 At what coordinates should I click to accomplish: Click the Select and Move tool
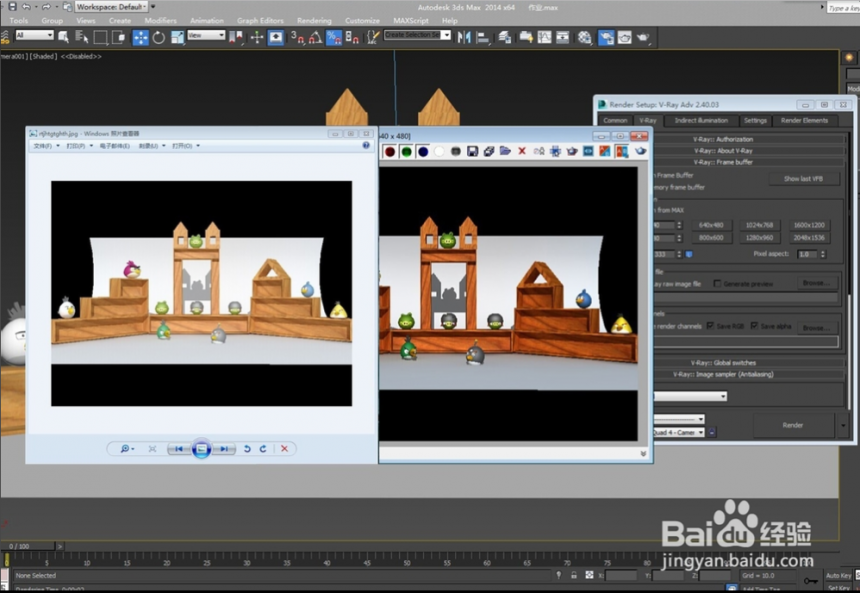[x=140, y=37]
